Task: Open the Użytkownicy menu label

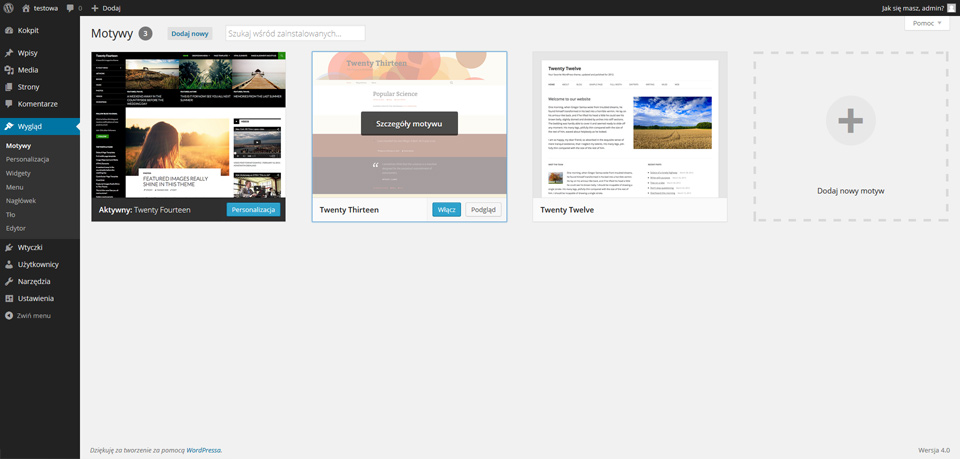Action: pyautogui.click(x=39, y=265)
